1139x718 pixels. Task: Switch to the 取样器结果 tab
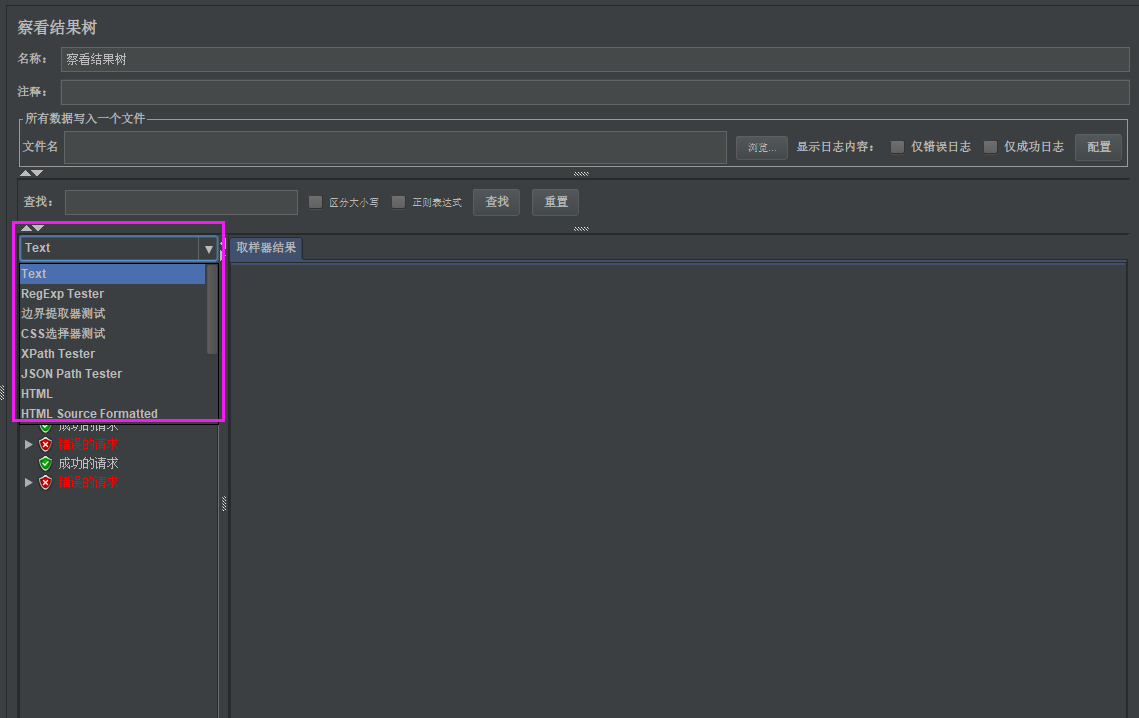(x=264, y=247)
